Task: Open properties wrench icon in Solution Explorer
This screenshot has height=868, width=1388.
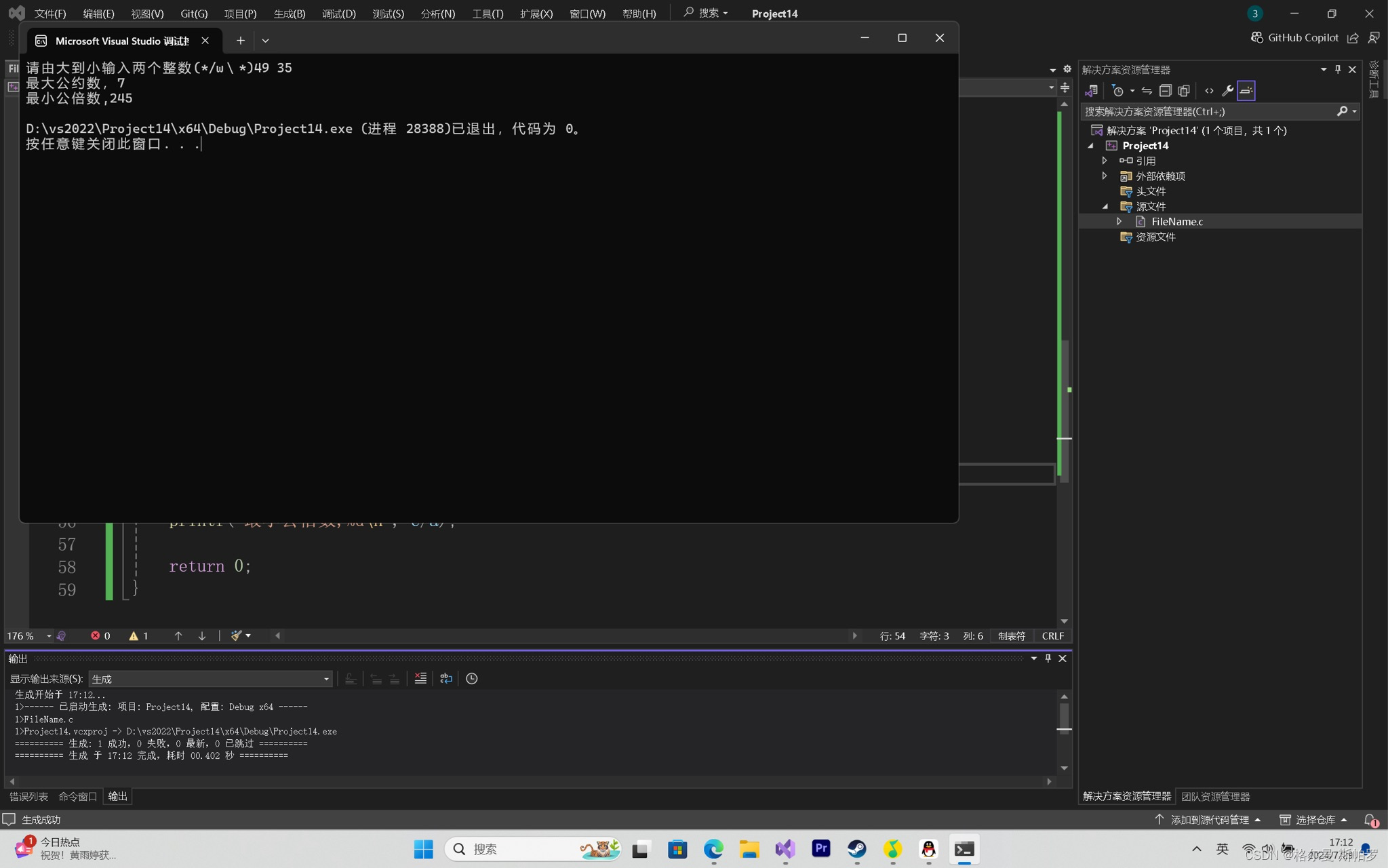Action: tap(1227, 91)
